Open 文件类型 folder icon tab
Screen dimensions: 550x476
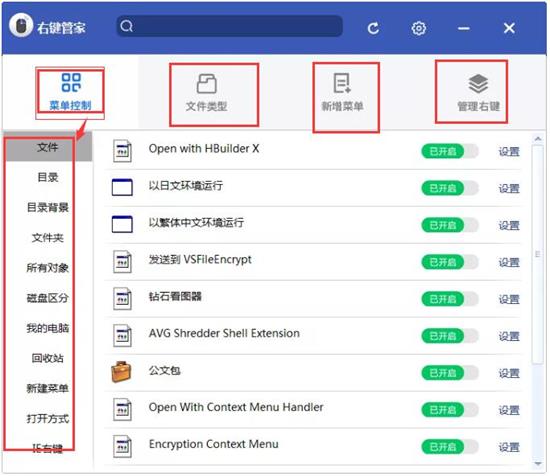[207, 83]
